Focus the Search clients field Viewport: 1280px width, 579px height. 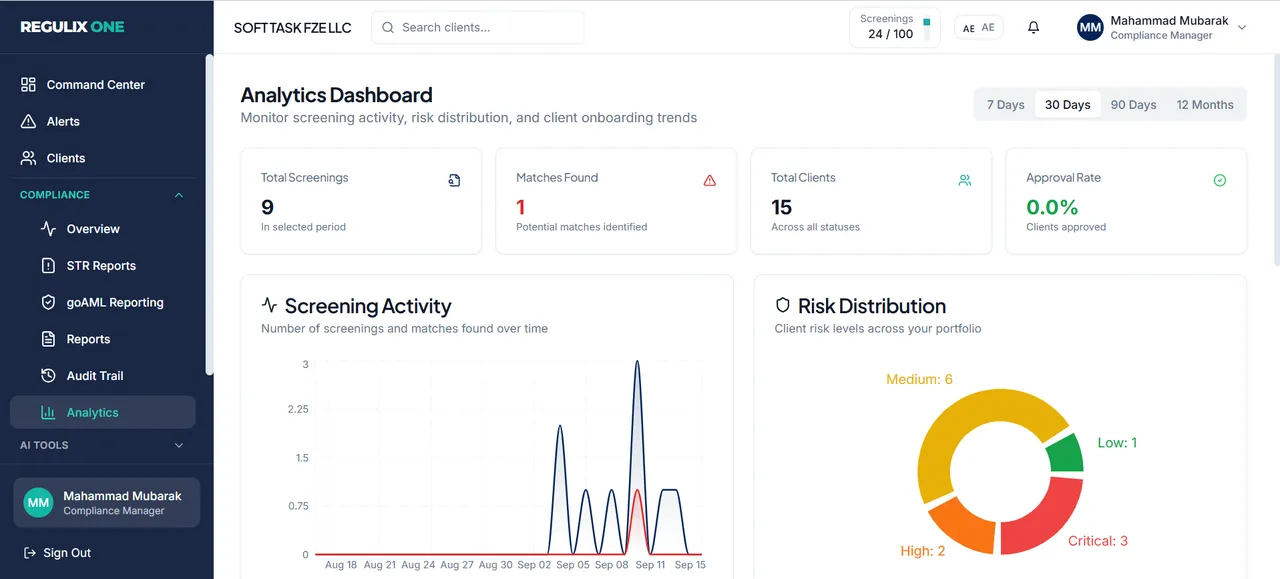pos(478,28)
